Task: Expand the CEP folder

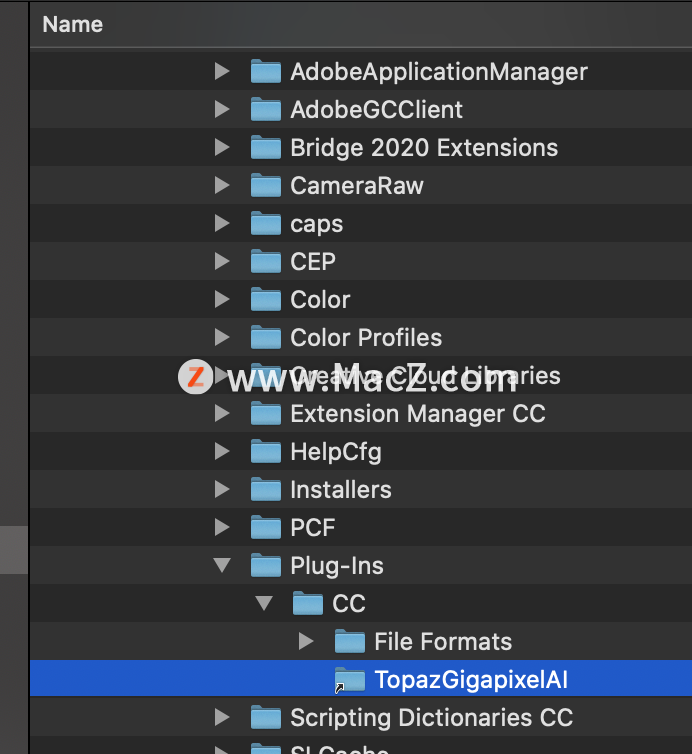Action: 222,261
